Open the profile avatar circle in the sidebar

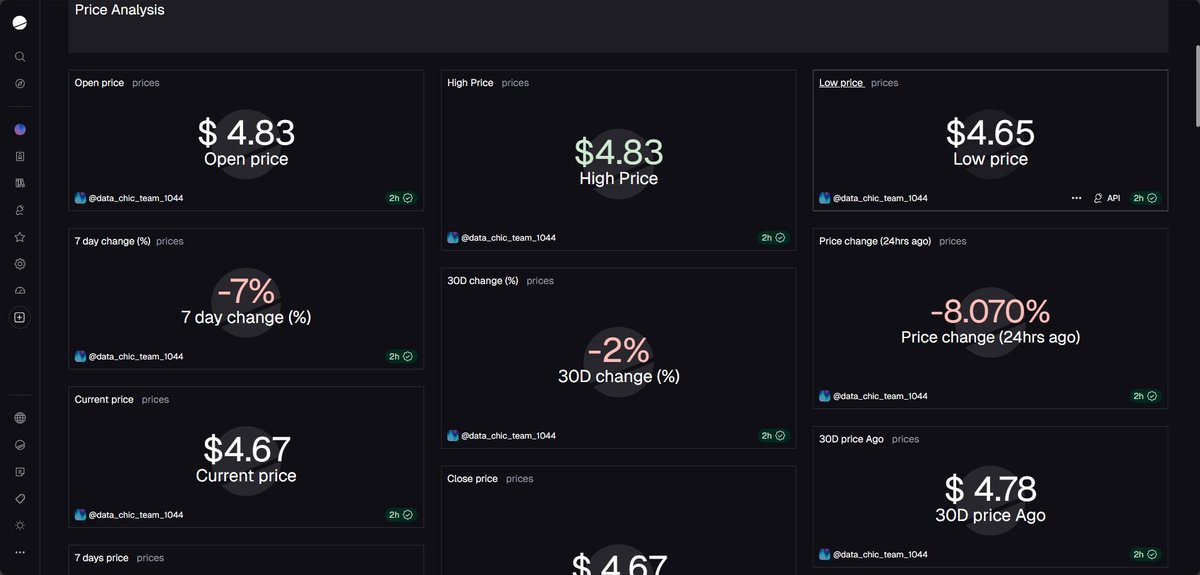[20, 130]
